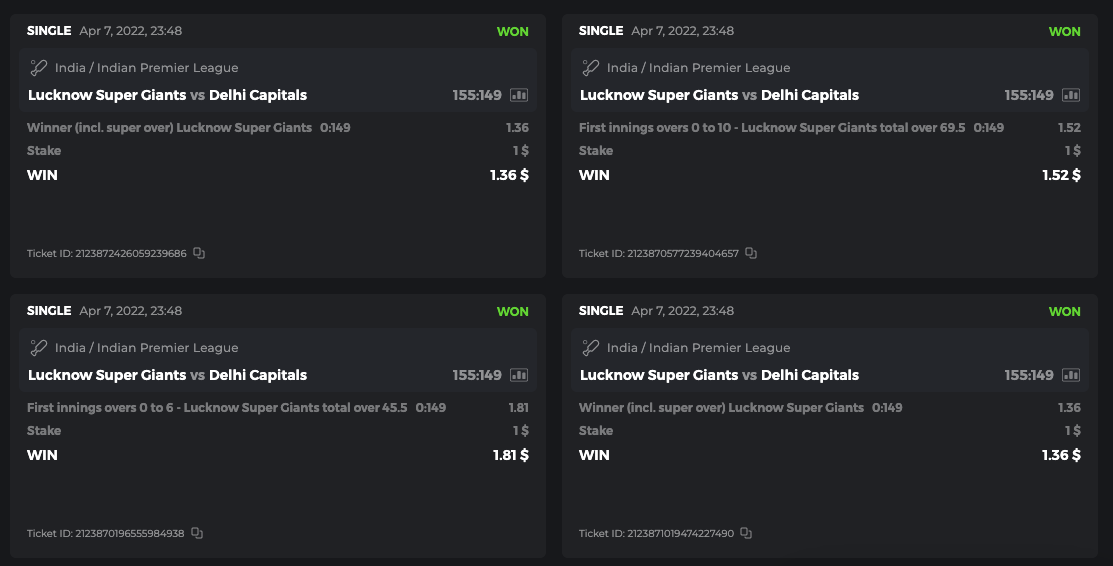Click the WON status on the 1.52 $ ticket
The image size is (1113, 566).
point(1064,31)
